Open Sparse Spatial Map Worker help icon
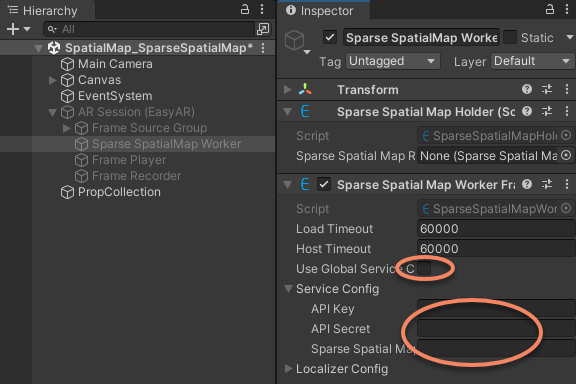This screenshot has height=384, width=576. pyautogui.click(x=527, y=184)
